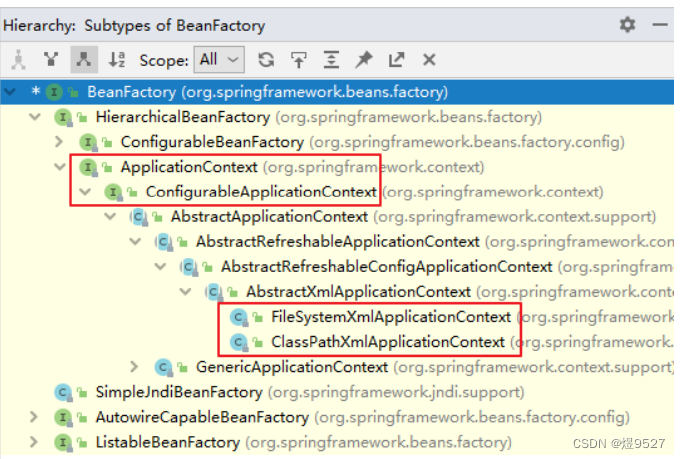Select AbstractRefreshableConfigApplicationContext row
This screenshot has height=459, width=680.
(337, 267)
